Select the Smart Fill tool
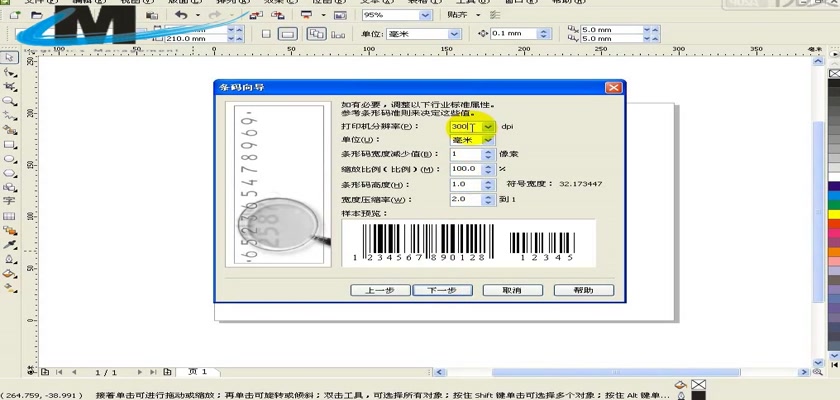This screenshot has height=400, width=840. coord(10,130)
